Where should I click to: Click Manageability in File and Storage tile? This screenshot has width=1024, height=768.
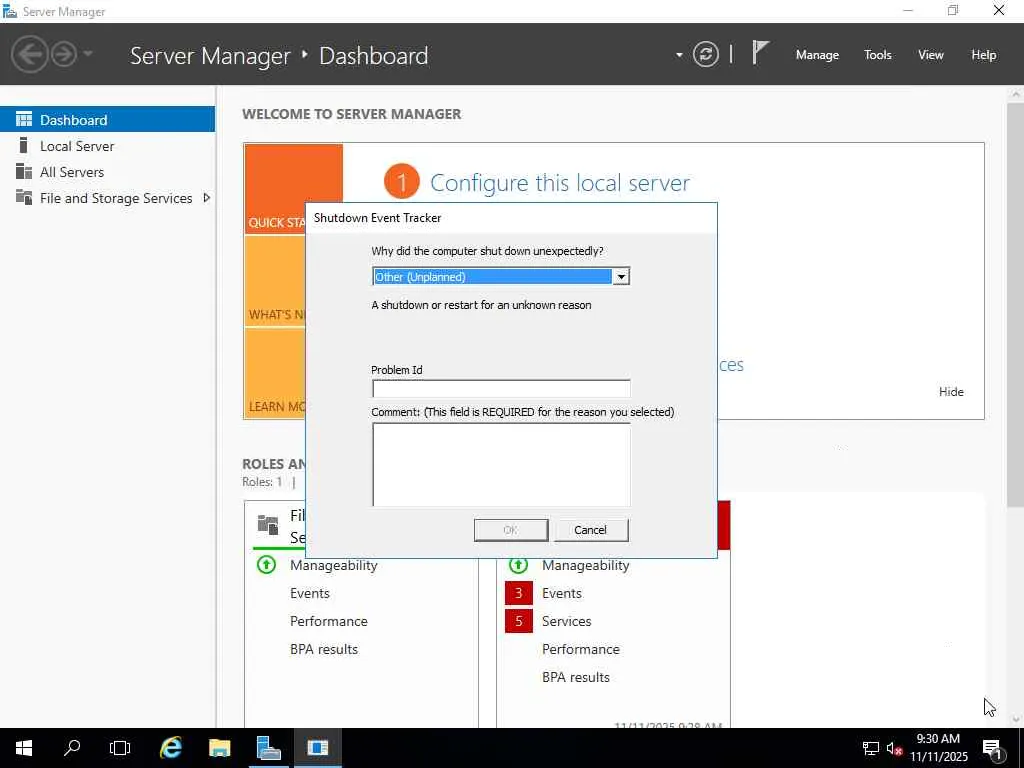pyautogui.click(x=334, y=565)
